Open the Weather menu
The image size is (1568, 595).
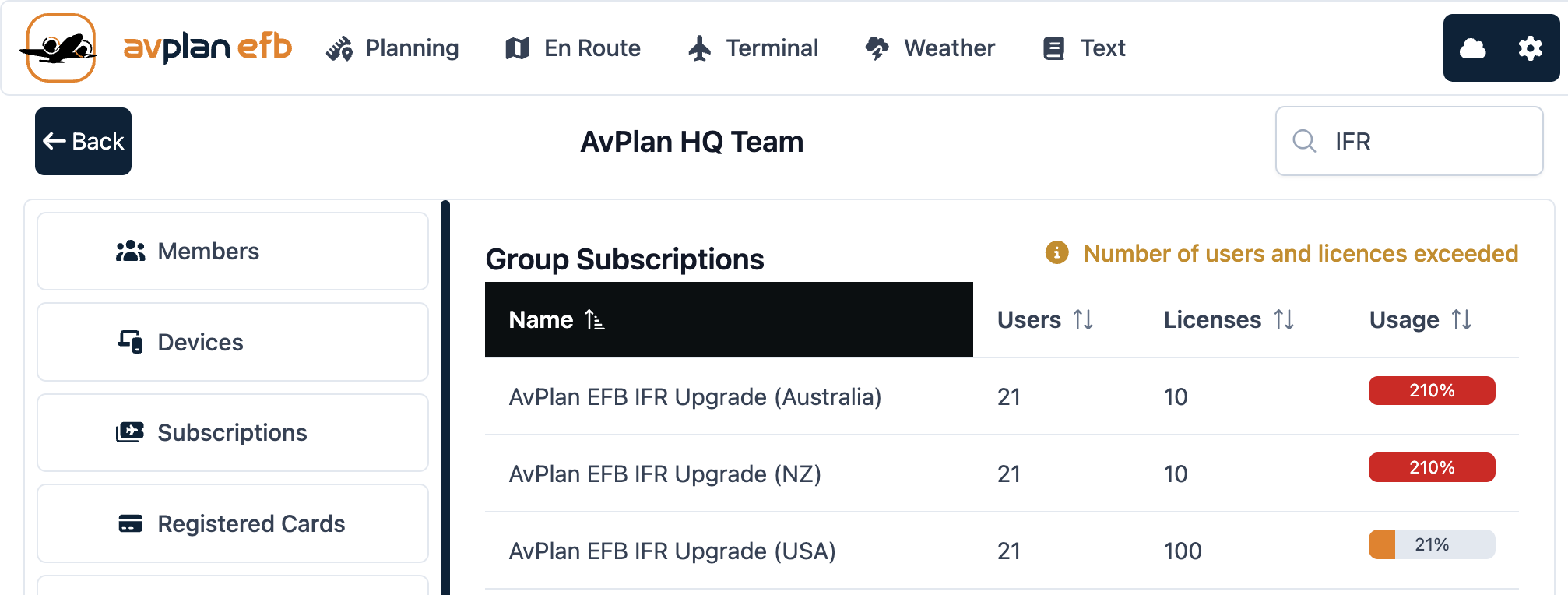pos(930,48)
